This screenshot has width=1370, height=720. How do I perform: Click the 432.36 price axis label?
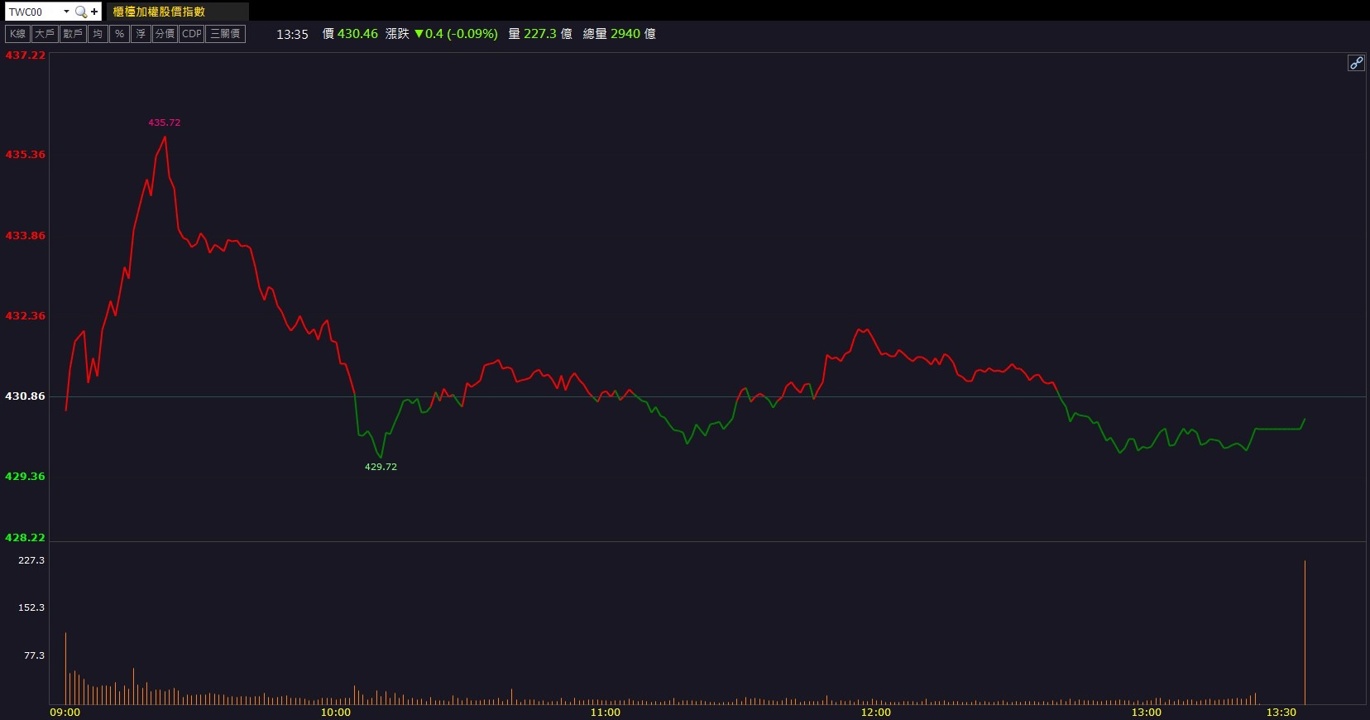[x=26, y=316]
